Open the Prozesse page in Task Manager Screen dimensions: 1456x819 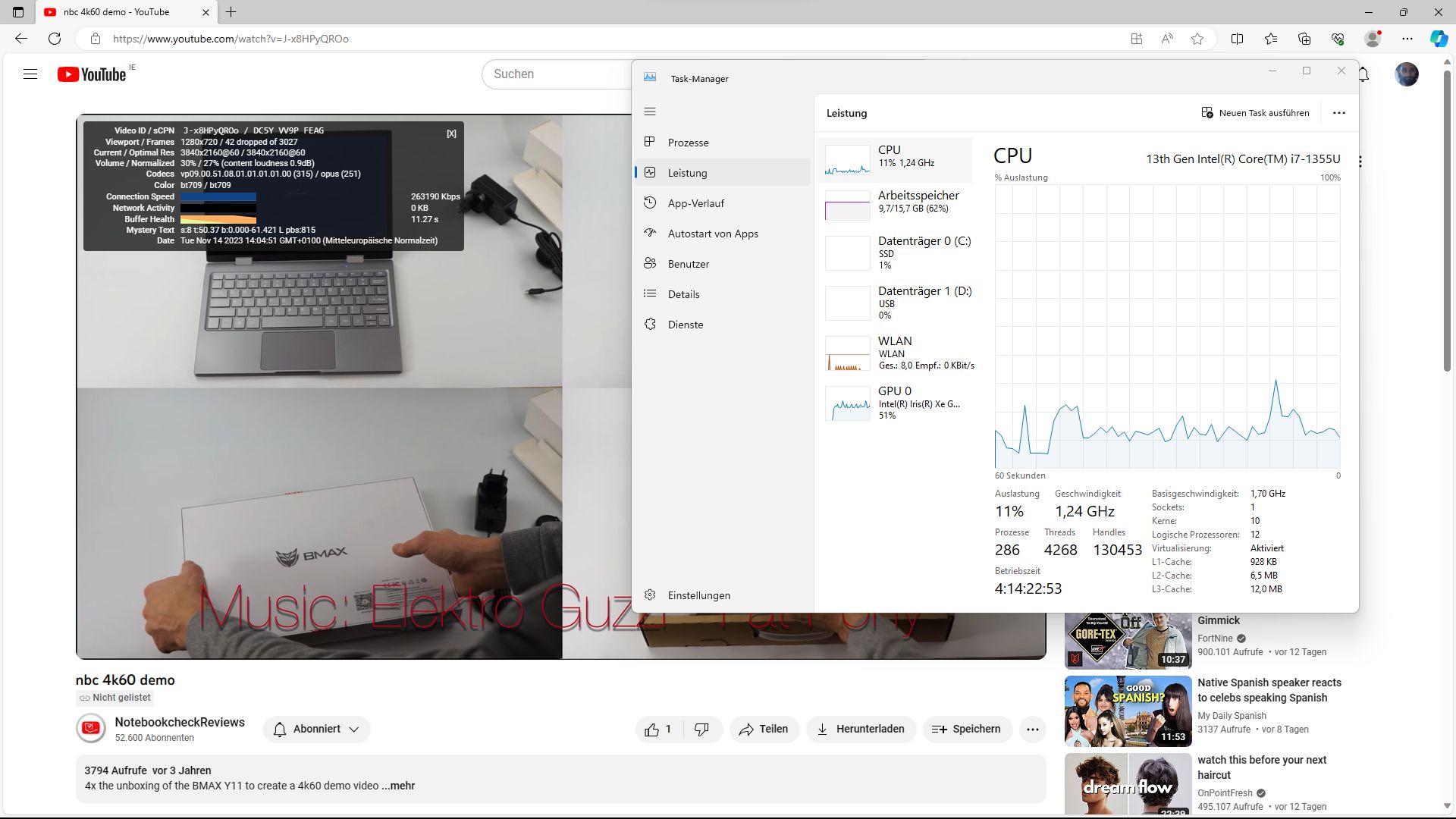click(x=688, y=143)
